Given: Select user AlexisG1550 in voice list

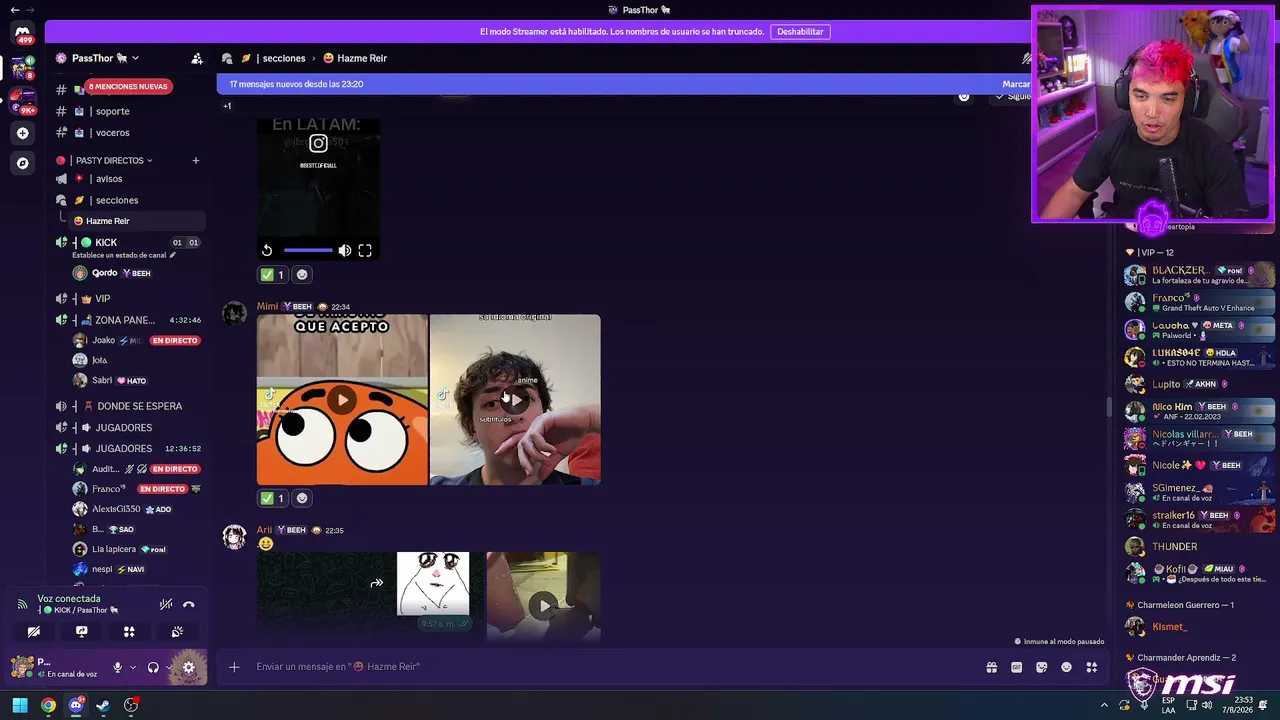Looking at the screenshot, I should point(118,510).
